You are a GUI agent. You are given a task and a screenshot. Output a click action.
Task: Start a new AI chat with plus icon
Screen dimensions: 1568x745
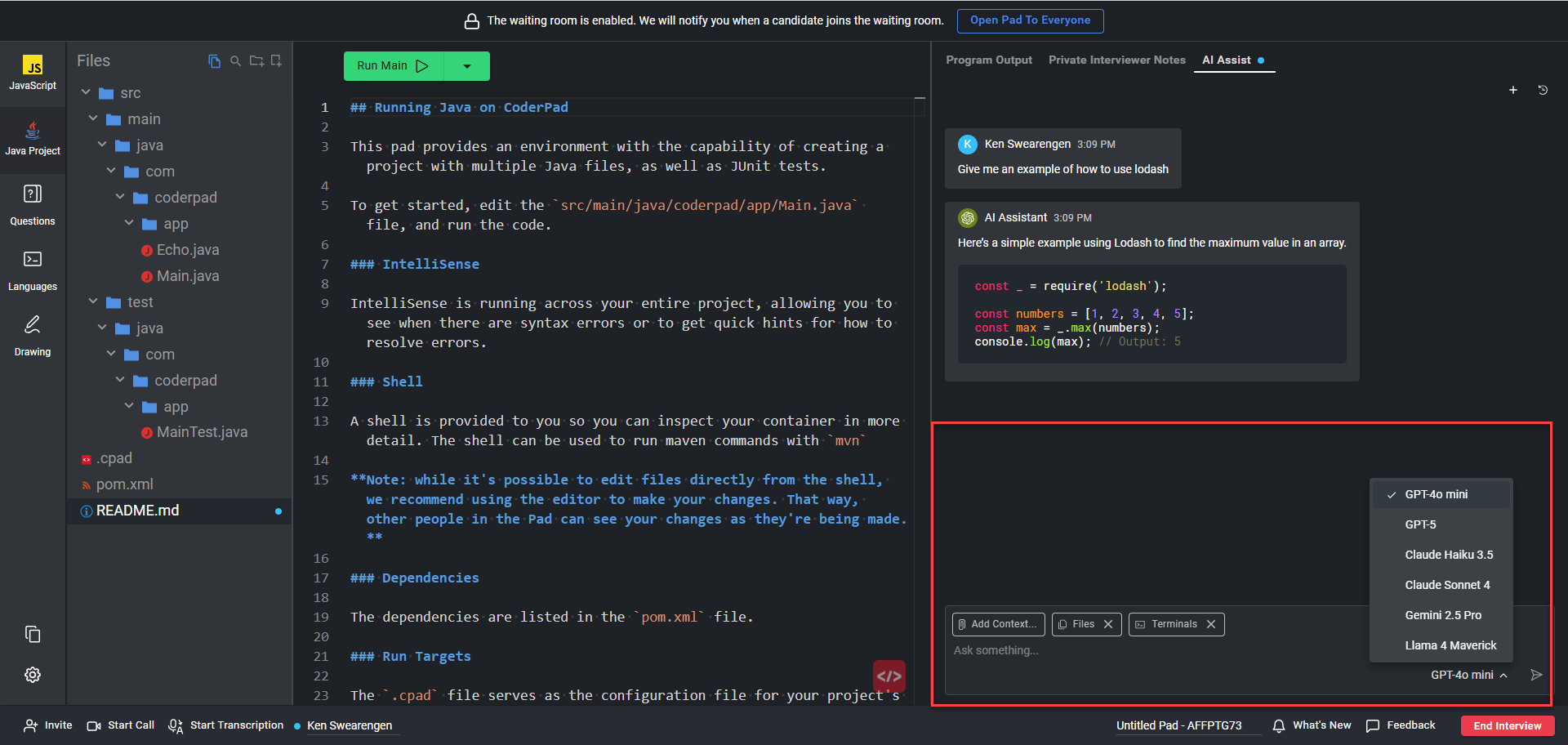[1512, 90]
